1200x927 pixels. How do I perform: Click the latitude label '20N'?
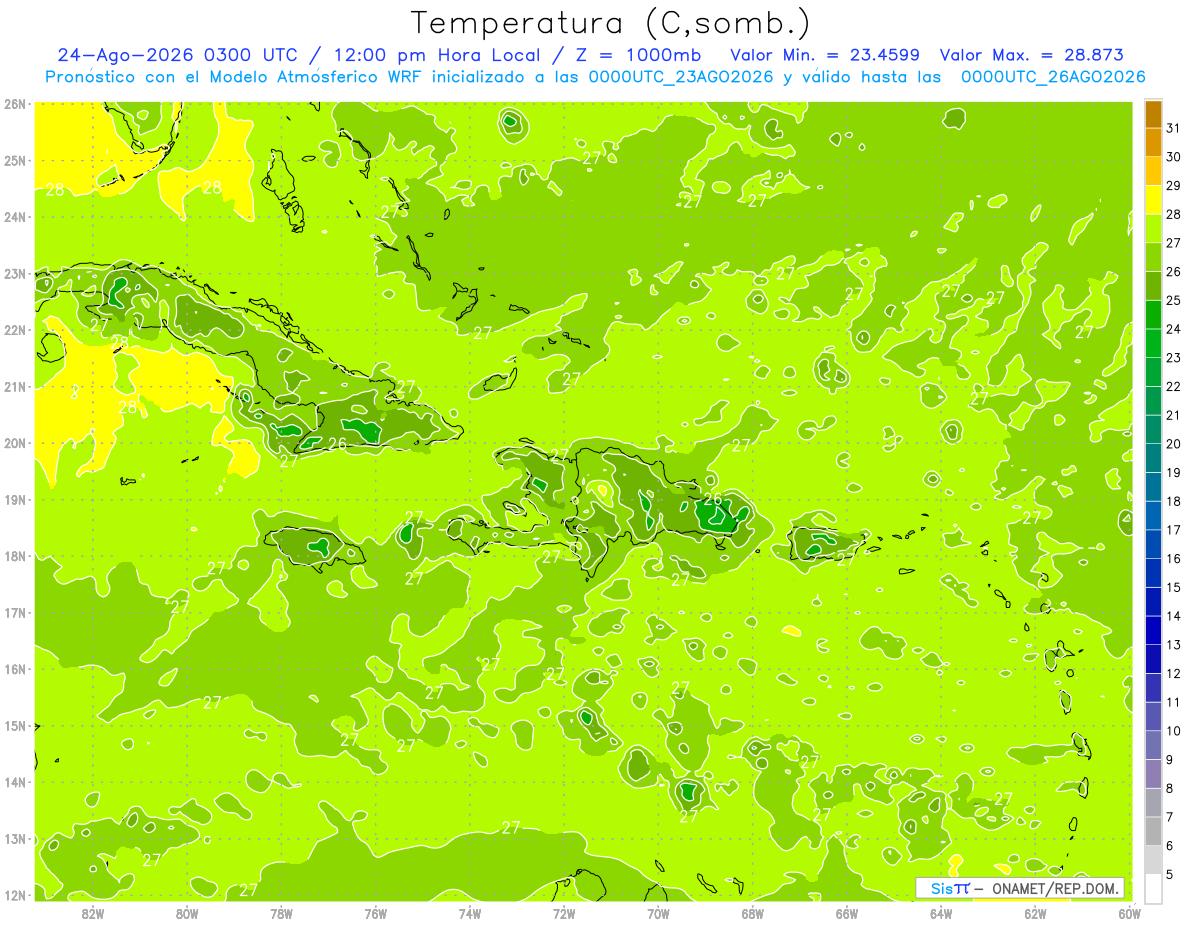(x=15, y=443)
